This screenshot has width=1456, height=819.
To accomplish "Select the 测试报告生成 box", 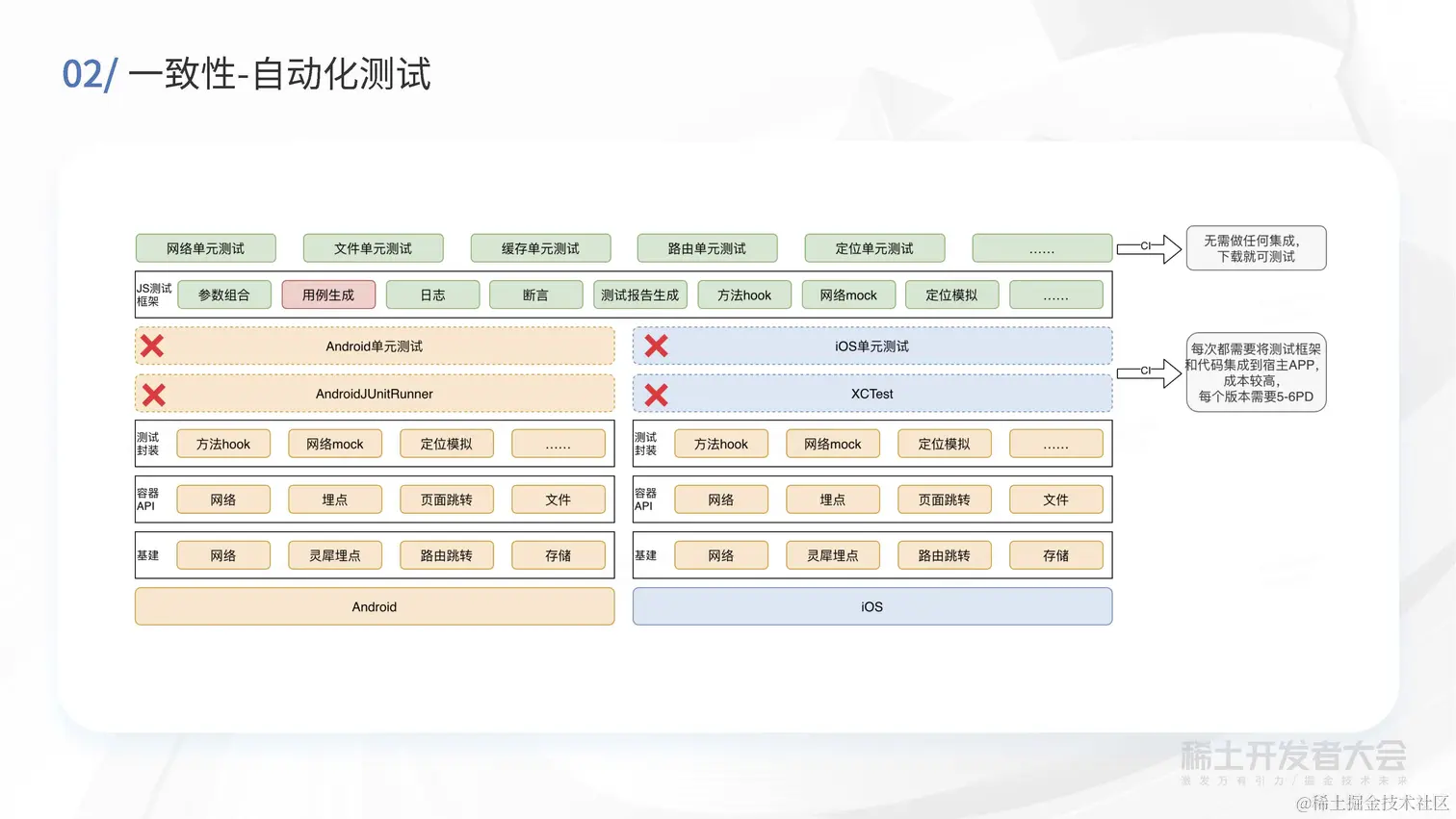I will pyautogui.click(x=640, y=295).
